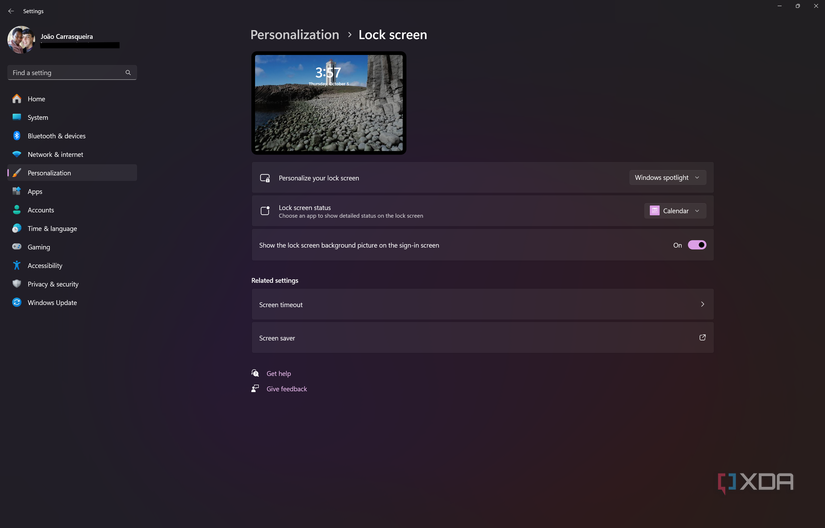
Task: Open the Give feedback link
Action: coord(287,389)
